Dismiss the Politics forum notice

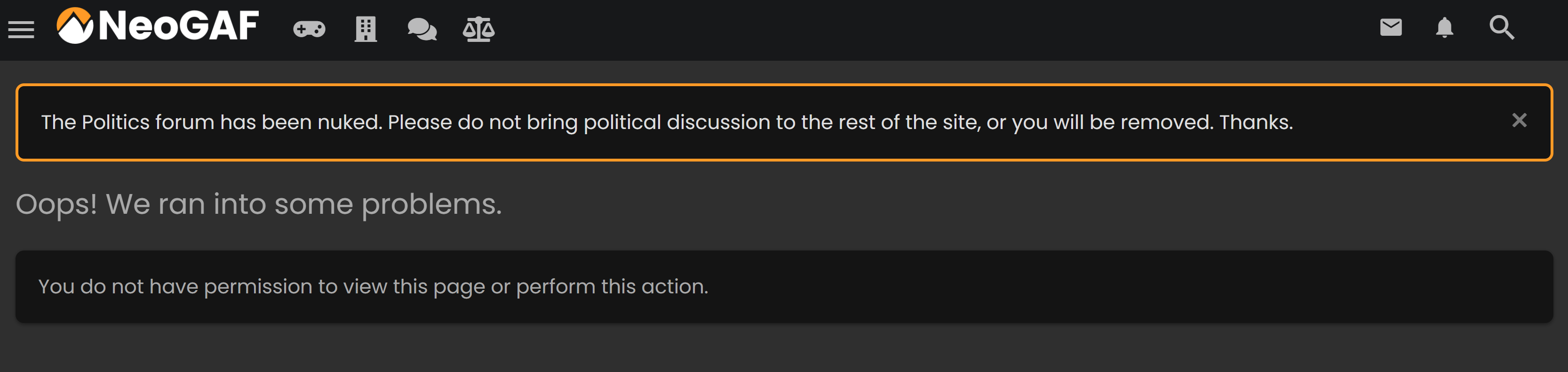tap(1519, 121)
